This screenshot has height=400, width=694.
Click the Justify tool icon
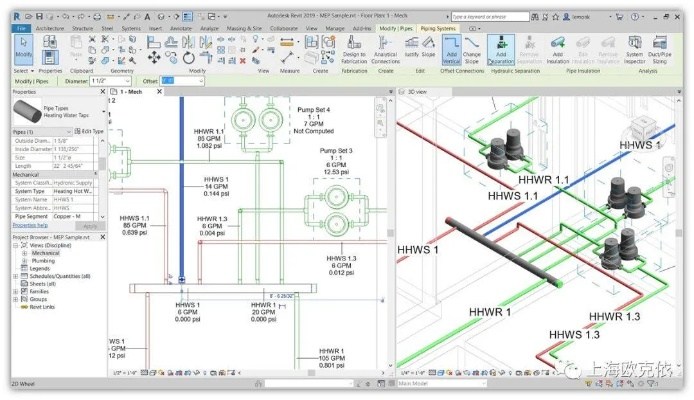[x=411, y=48]
